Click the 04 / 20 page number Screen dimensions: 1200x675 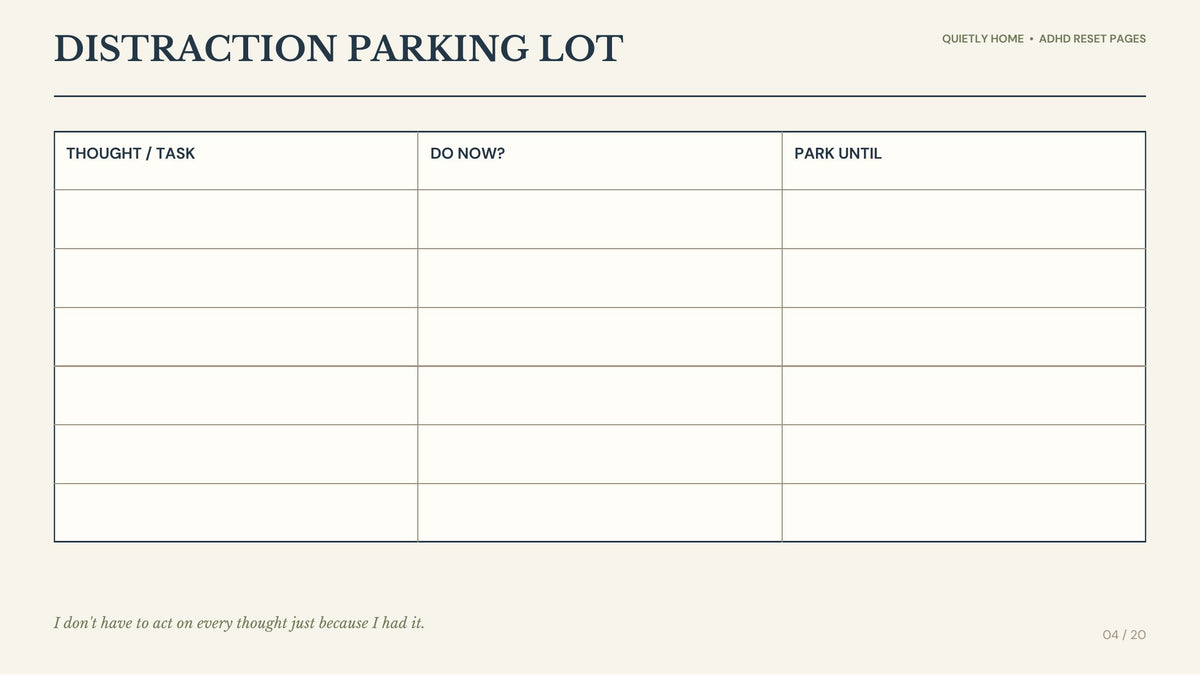[x=1124, y=635]
